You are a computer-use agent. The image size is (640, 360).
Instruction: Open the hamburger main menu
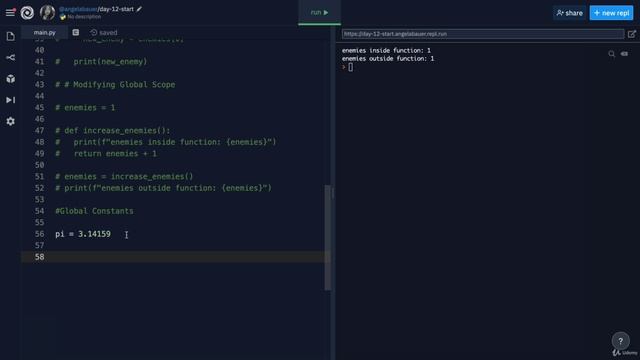tap(10, 13)
